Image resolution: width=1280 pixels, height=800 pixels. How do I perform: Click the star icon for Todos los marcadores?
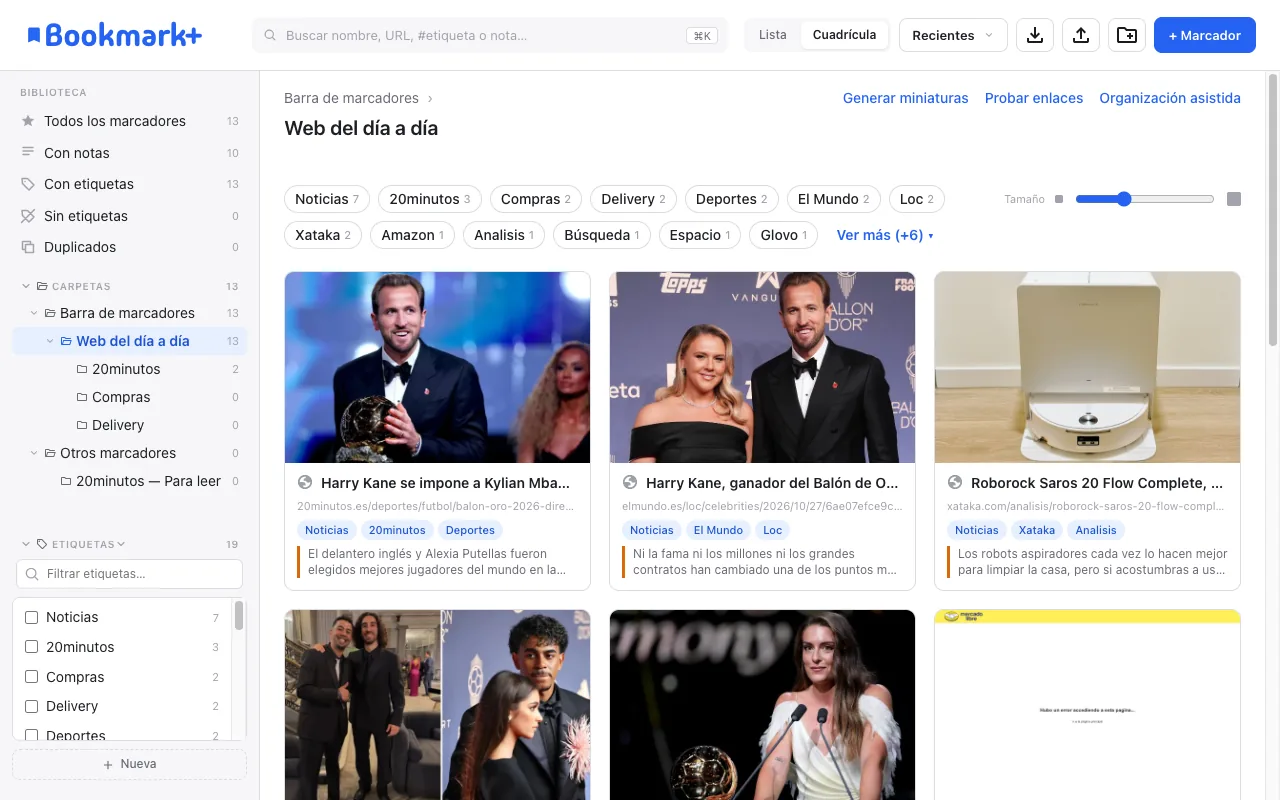pos(28,121)
